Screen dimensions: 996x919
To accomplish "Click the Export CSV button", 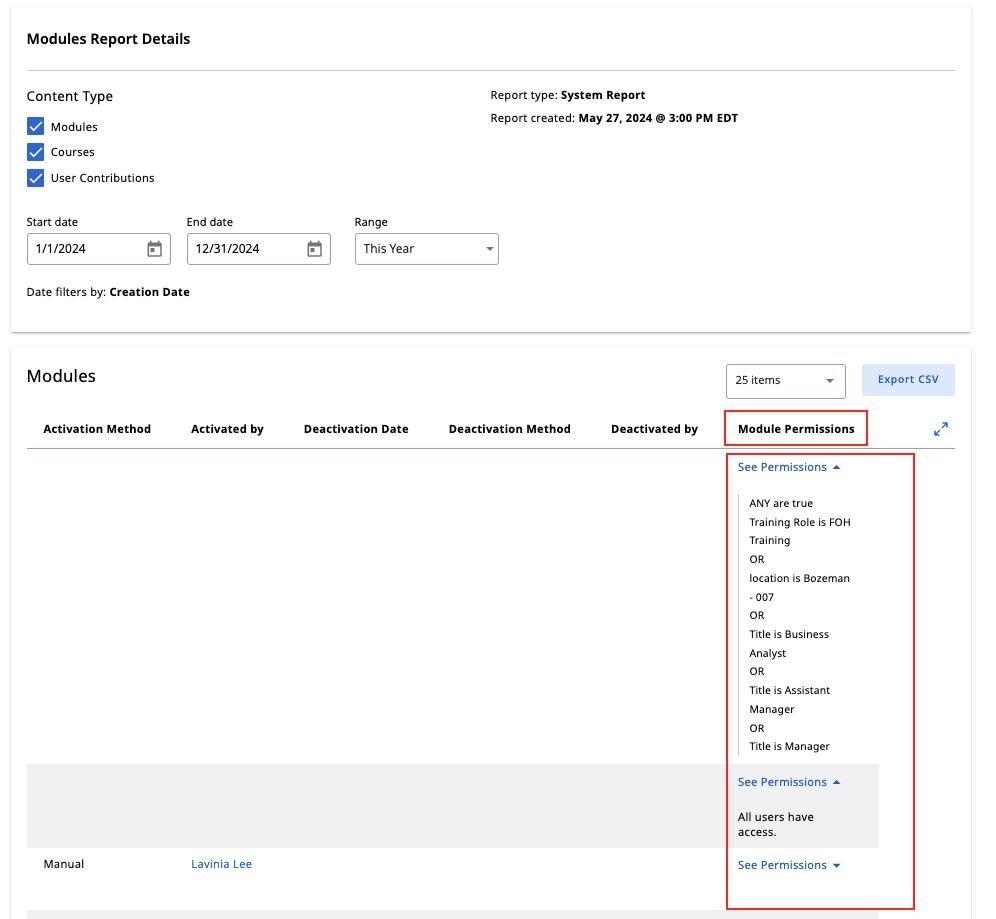I will tap(907, 379).
